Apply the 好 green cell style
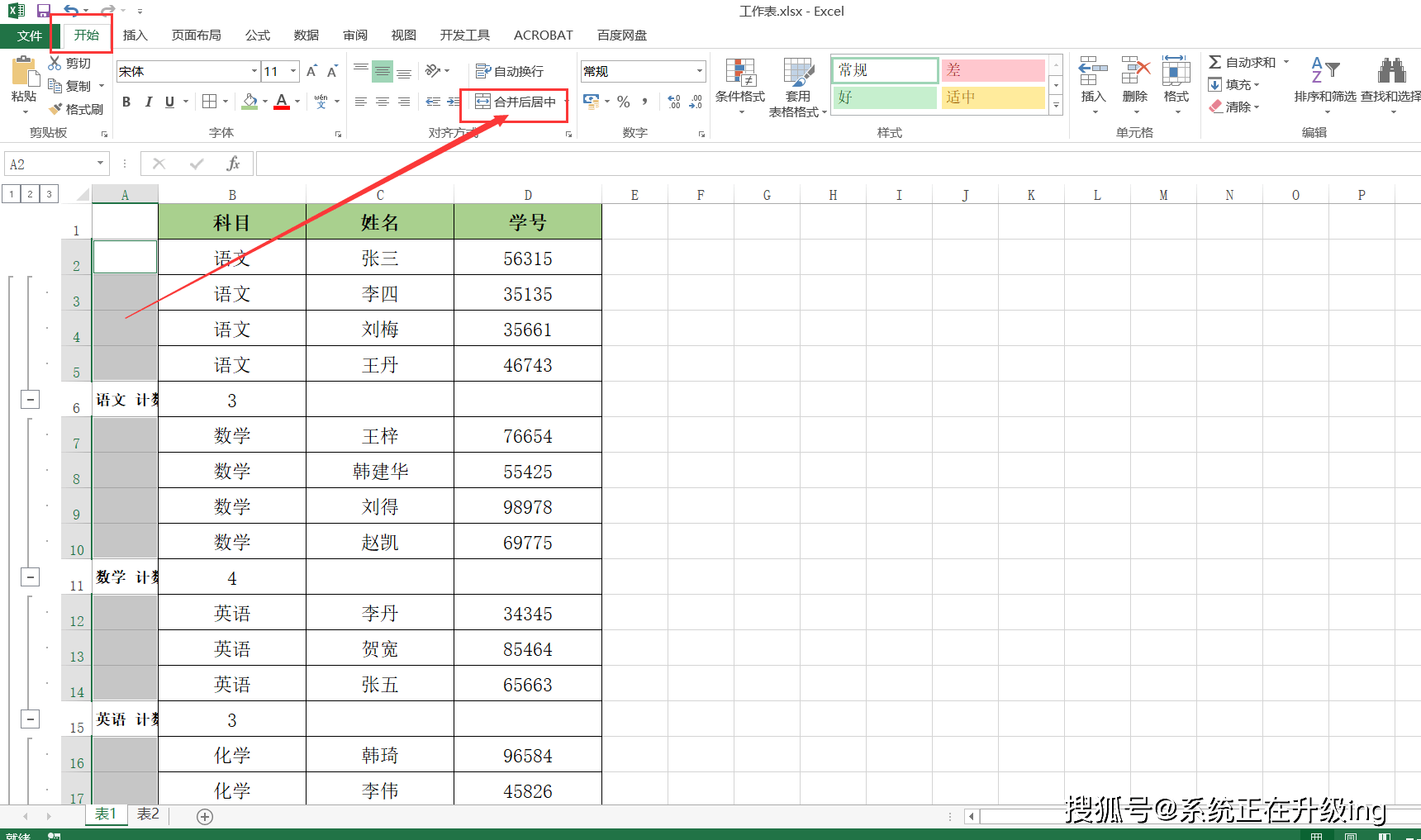 884,97
